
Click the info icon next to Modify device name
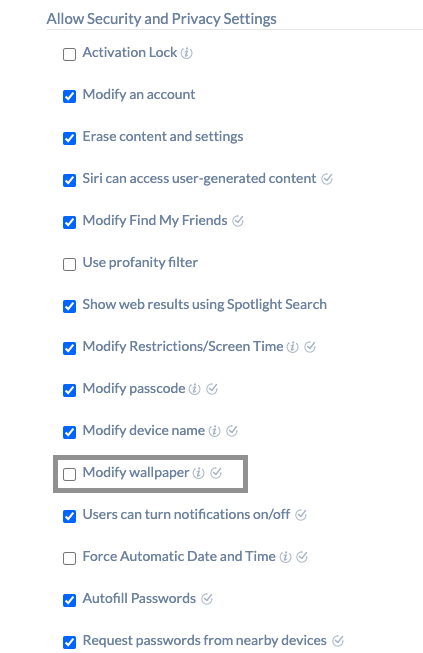click(x=214, y=431)
